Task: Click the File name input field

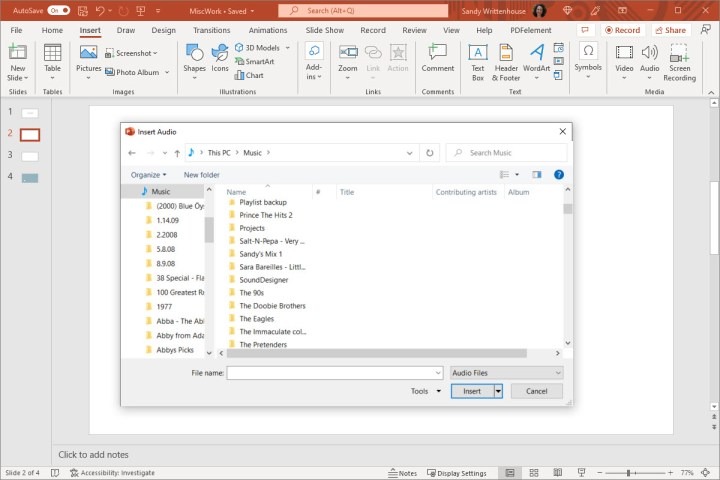Action: point(331,373)
